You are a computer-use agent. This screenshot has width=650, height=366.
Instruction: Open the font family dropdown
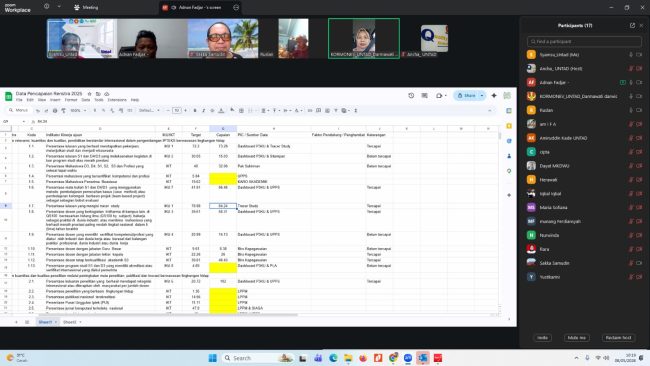point(149,111)
